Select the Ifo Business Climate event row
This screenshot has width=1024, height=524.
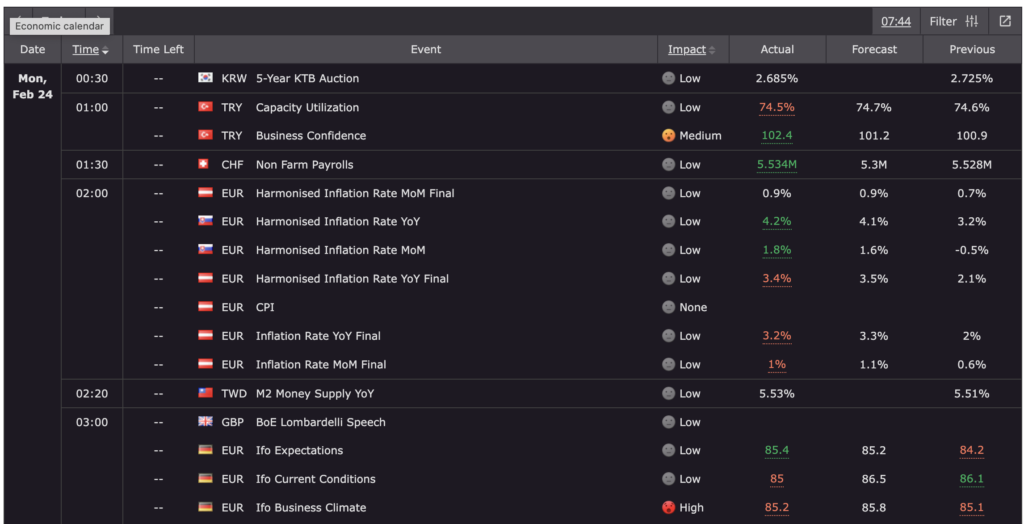[310, 508]
